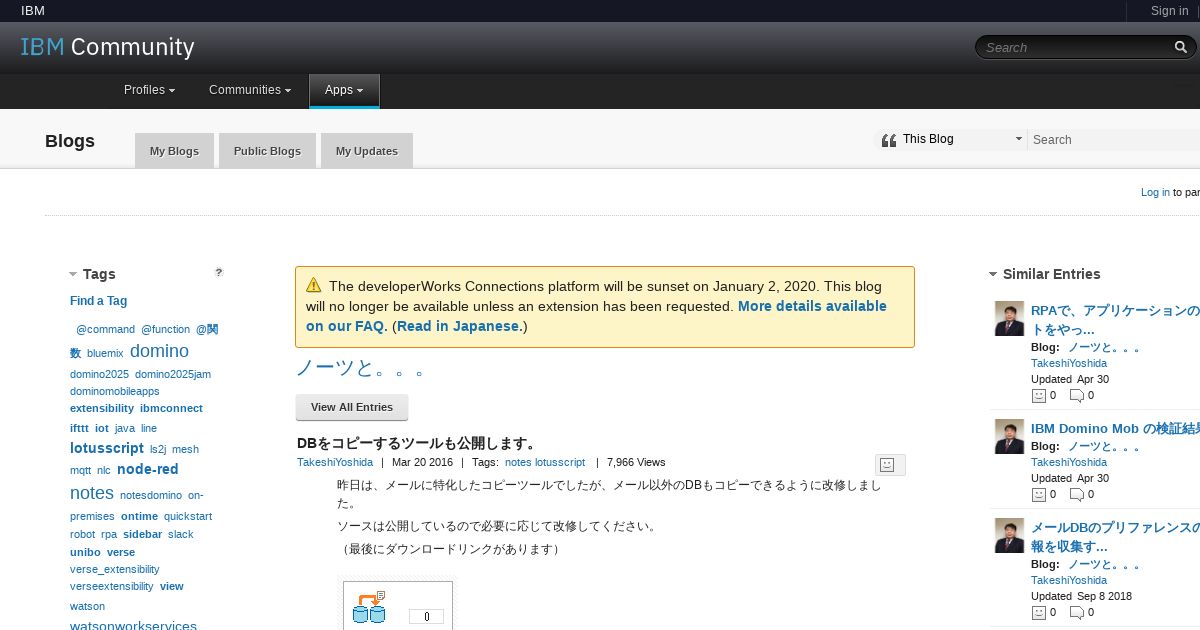This screenshot has width=1200, height=630.
Task: Select the unibo tag in the tag cloud
Action: tap(85, 552)
